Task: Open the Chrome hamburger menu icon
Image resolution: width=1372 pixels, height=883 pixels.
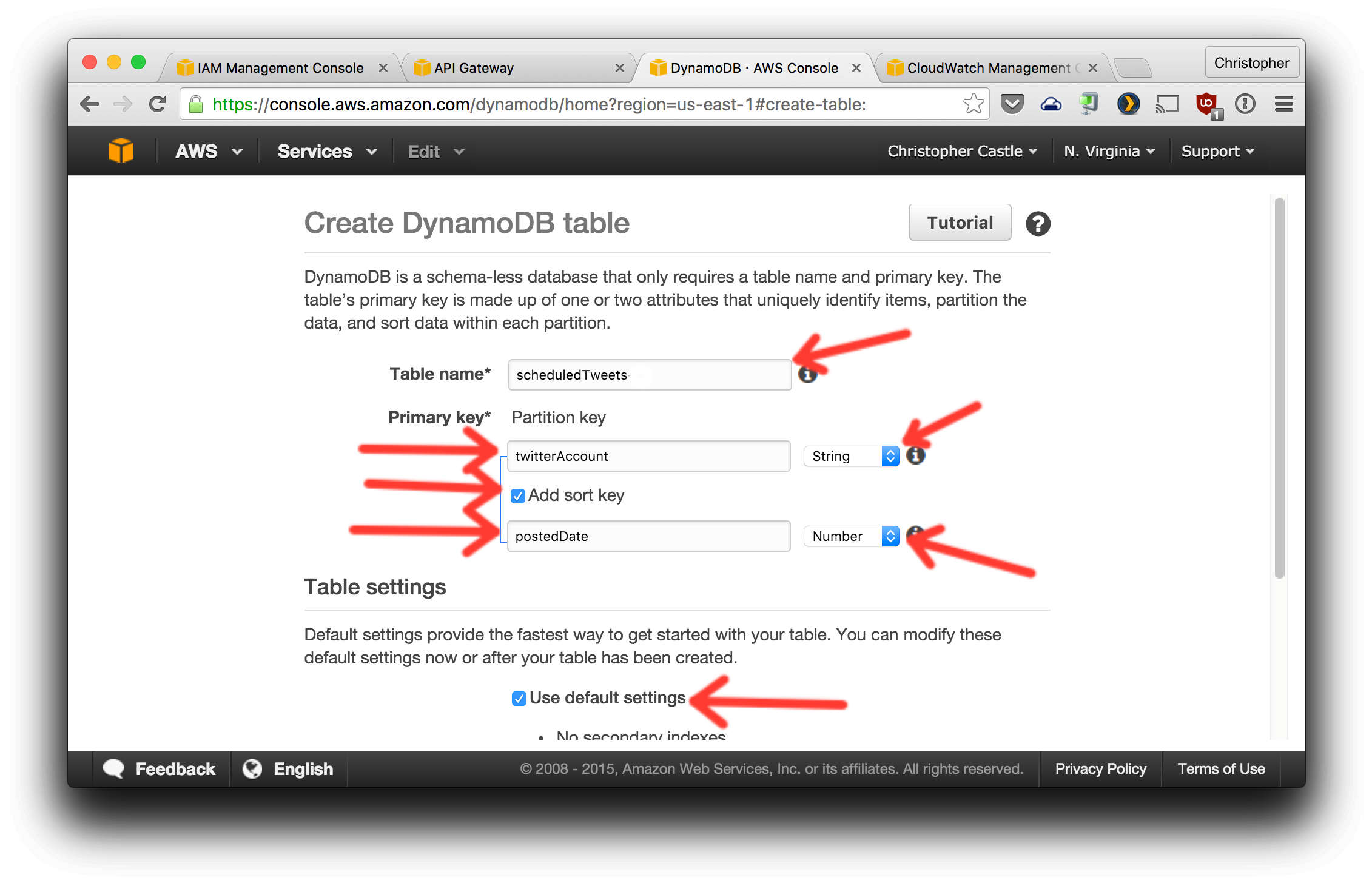Action: [1283, 104]
